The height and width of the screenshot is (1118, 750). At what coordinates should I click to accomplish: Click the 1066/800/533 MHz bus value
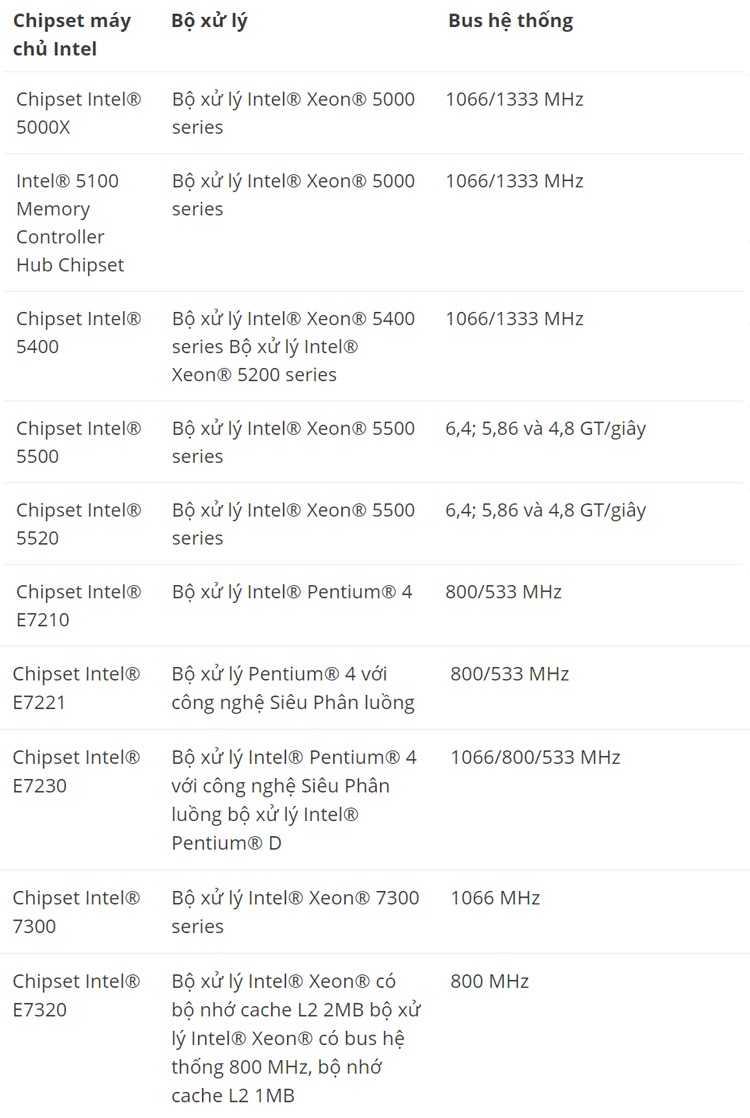coord(535,757)
